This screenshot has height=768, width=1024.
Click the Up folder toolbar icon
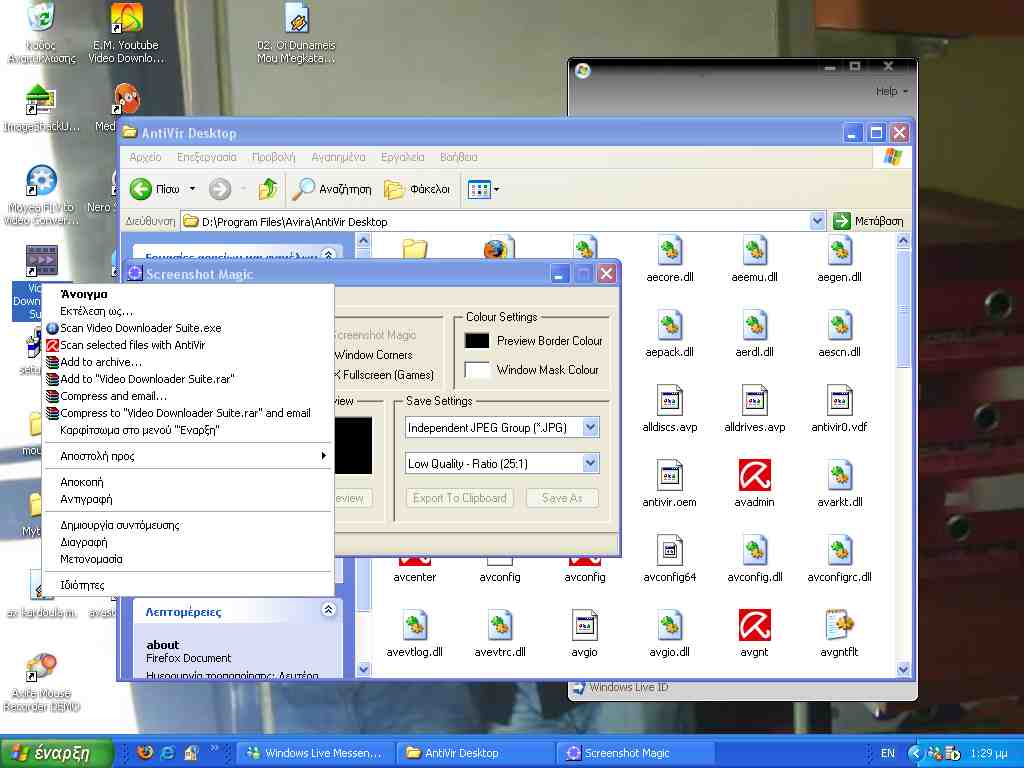click(268, 189)
